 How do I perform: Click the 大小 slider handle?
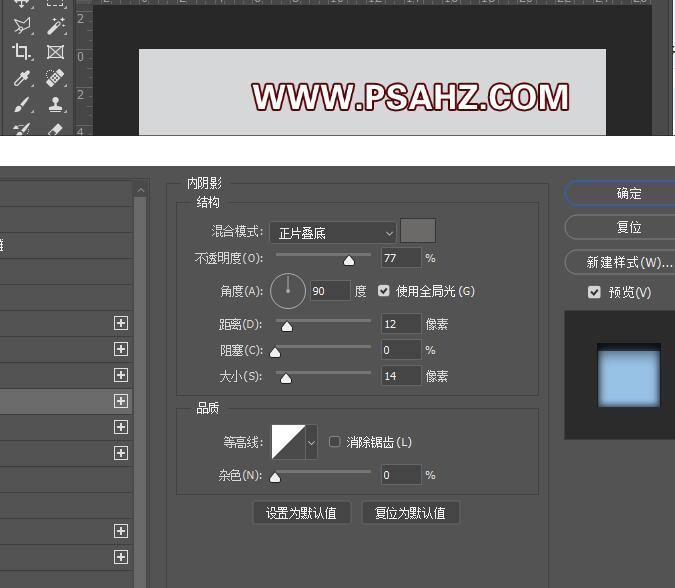pyautogui.click(x=286, y=379)
